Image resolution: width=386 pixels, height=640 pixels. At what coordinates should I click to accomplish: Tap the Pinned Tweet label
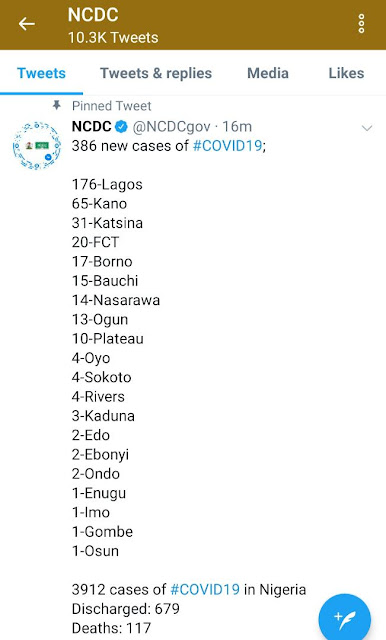[111, 106]
